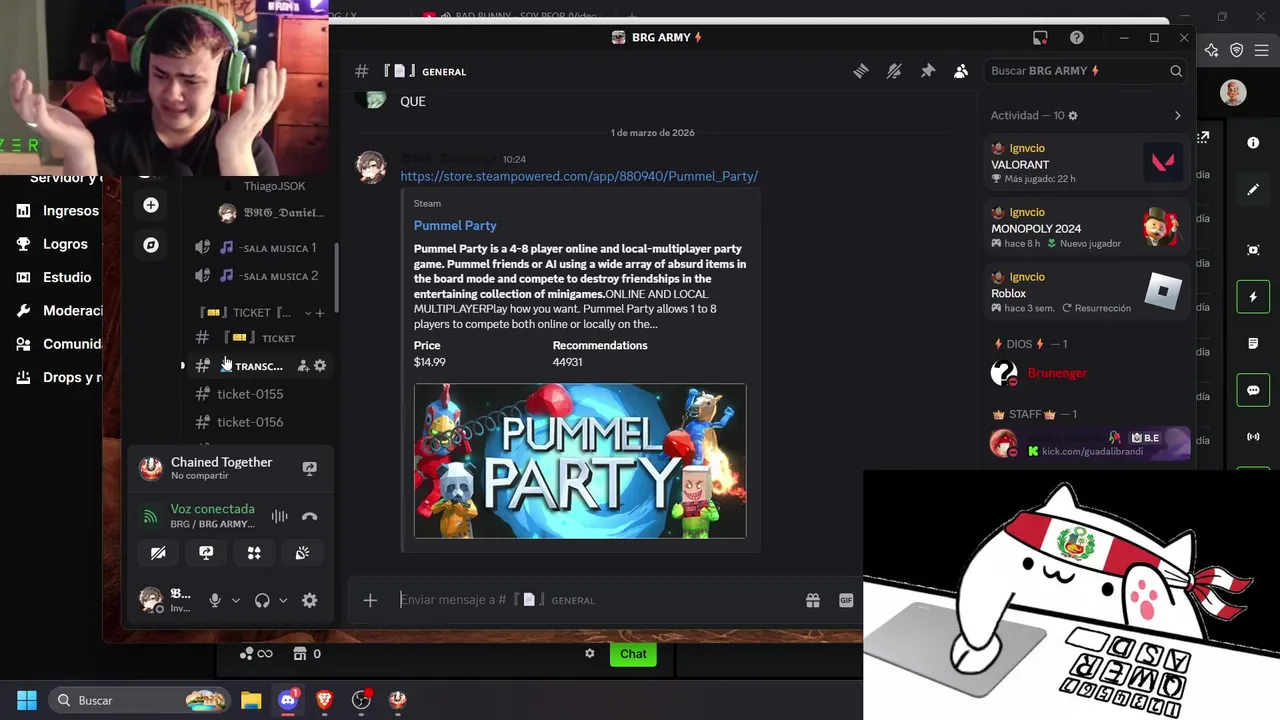Toggle camera on in voice panel

point(158,553)
